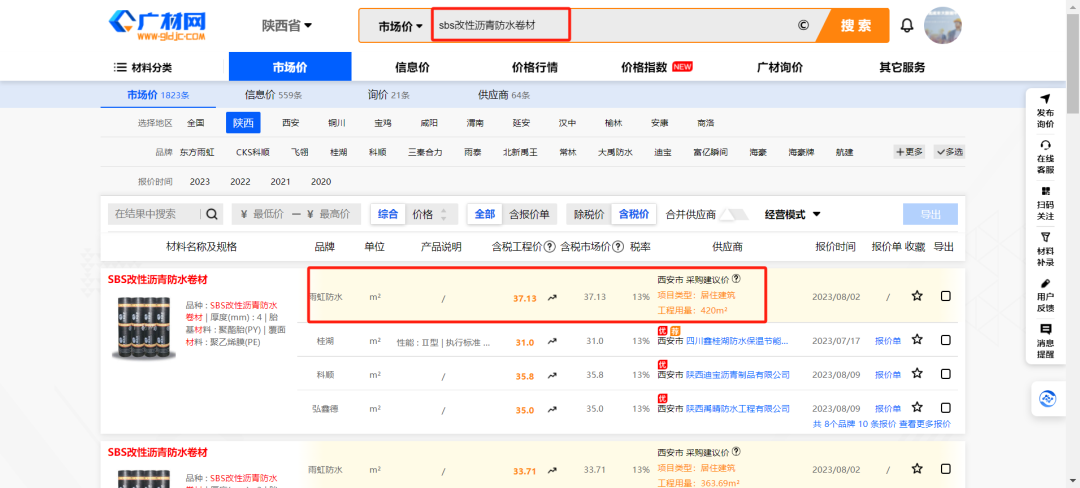This screenshot has width=1080, height=488.
Task: Switch to 供应商 64条 results tab
Action: [504, 95]
